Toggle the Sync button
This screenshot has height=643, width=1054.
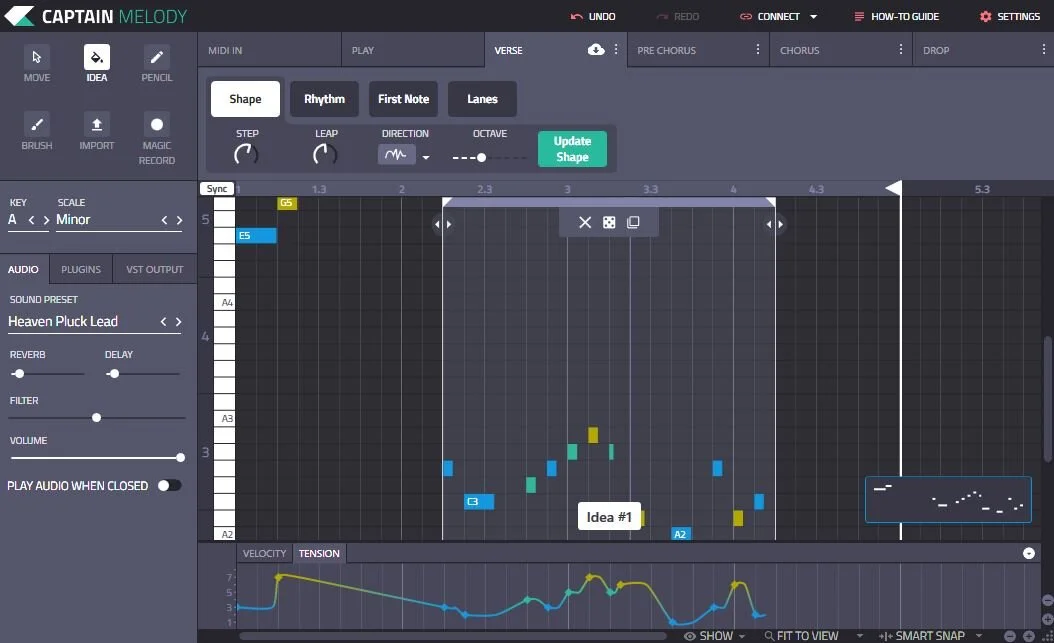click(x=216, y=189)
